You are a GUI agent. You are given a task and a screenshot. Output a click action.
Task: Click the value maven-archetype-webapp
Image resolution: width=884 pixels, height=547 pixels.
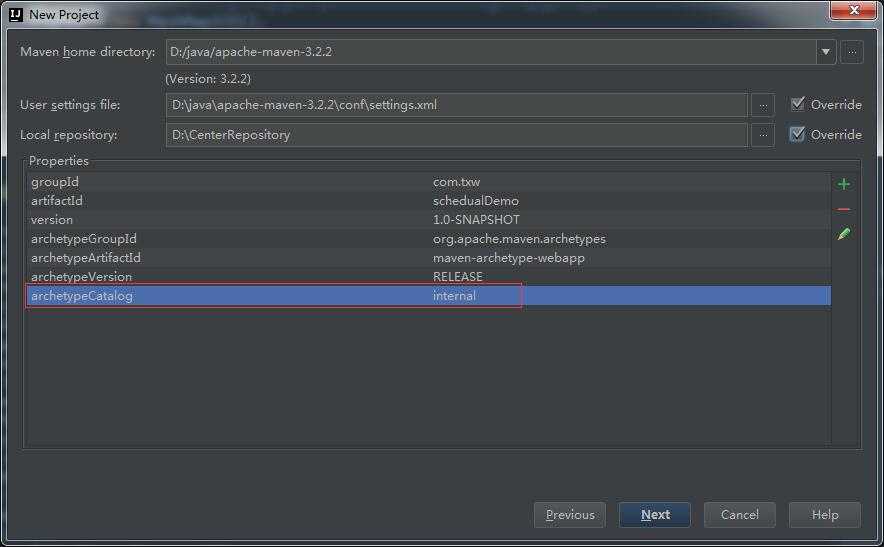[509, 258]
